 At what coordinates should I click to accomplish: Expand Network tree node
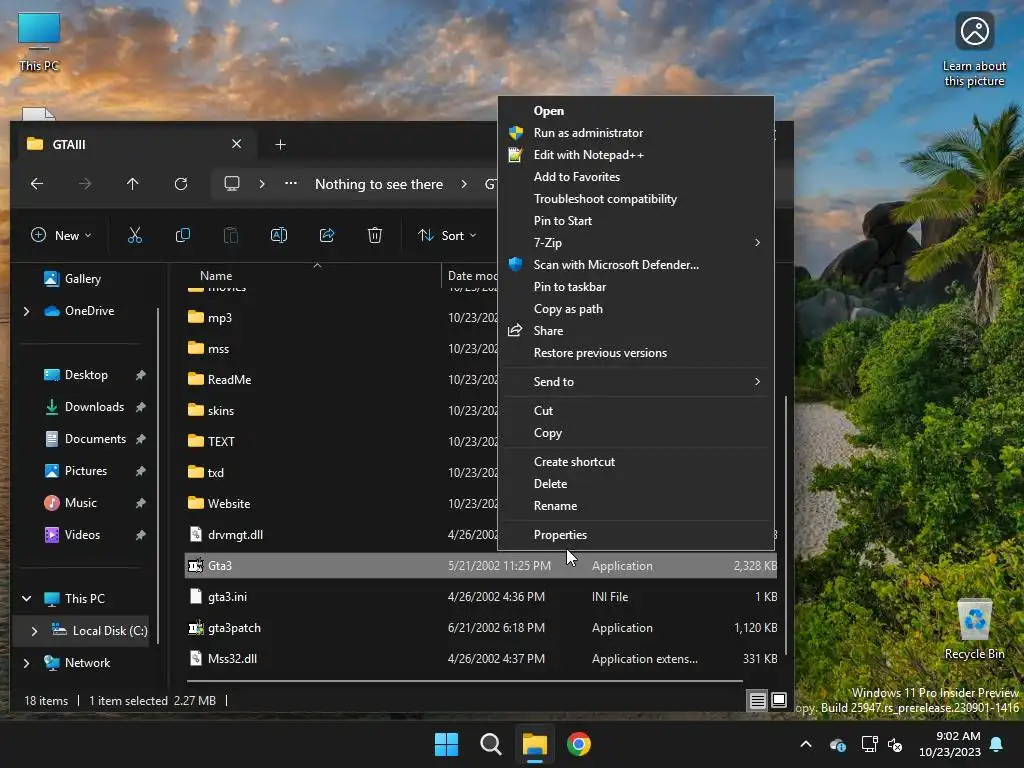point(26,663)
